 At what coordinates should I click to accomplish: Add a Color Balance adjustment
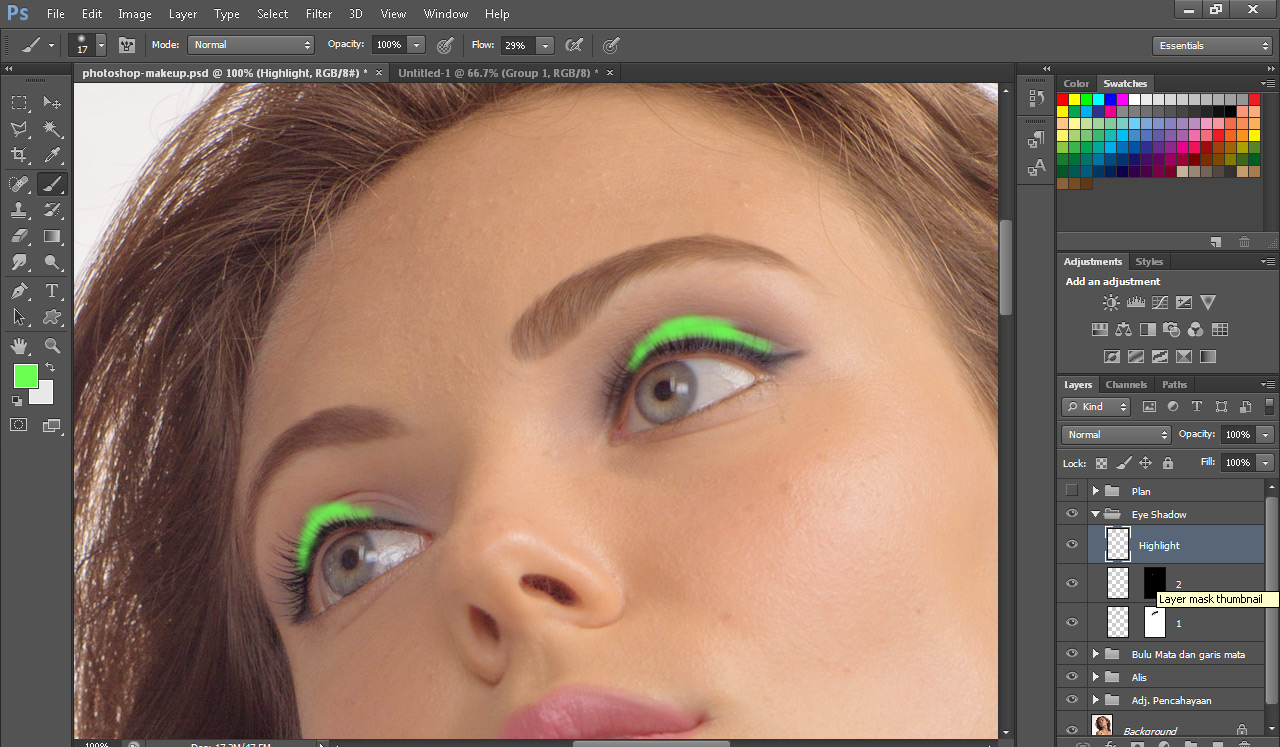(1123, 329)
